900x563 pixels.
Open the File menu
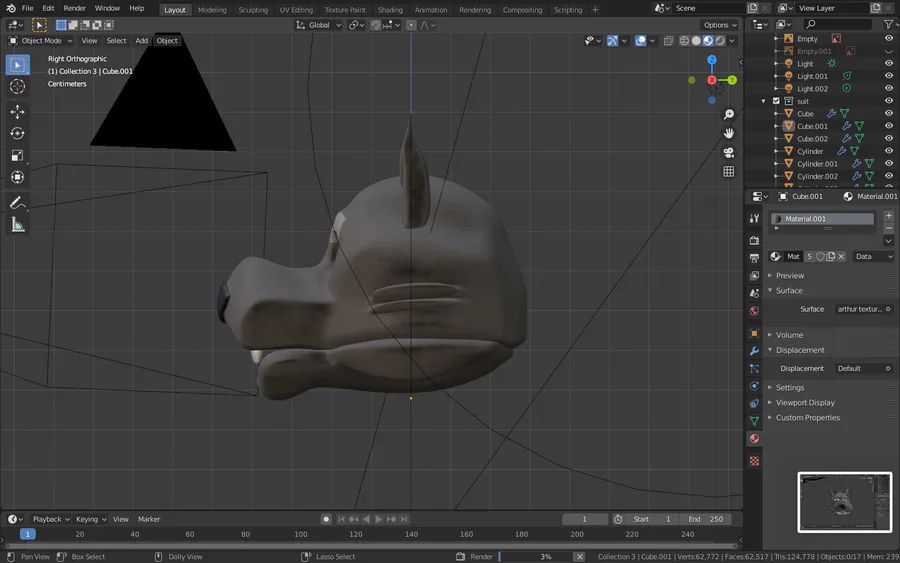tap(27, 8)
